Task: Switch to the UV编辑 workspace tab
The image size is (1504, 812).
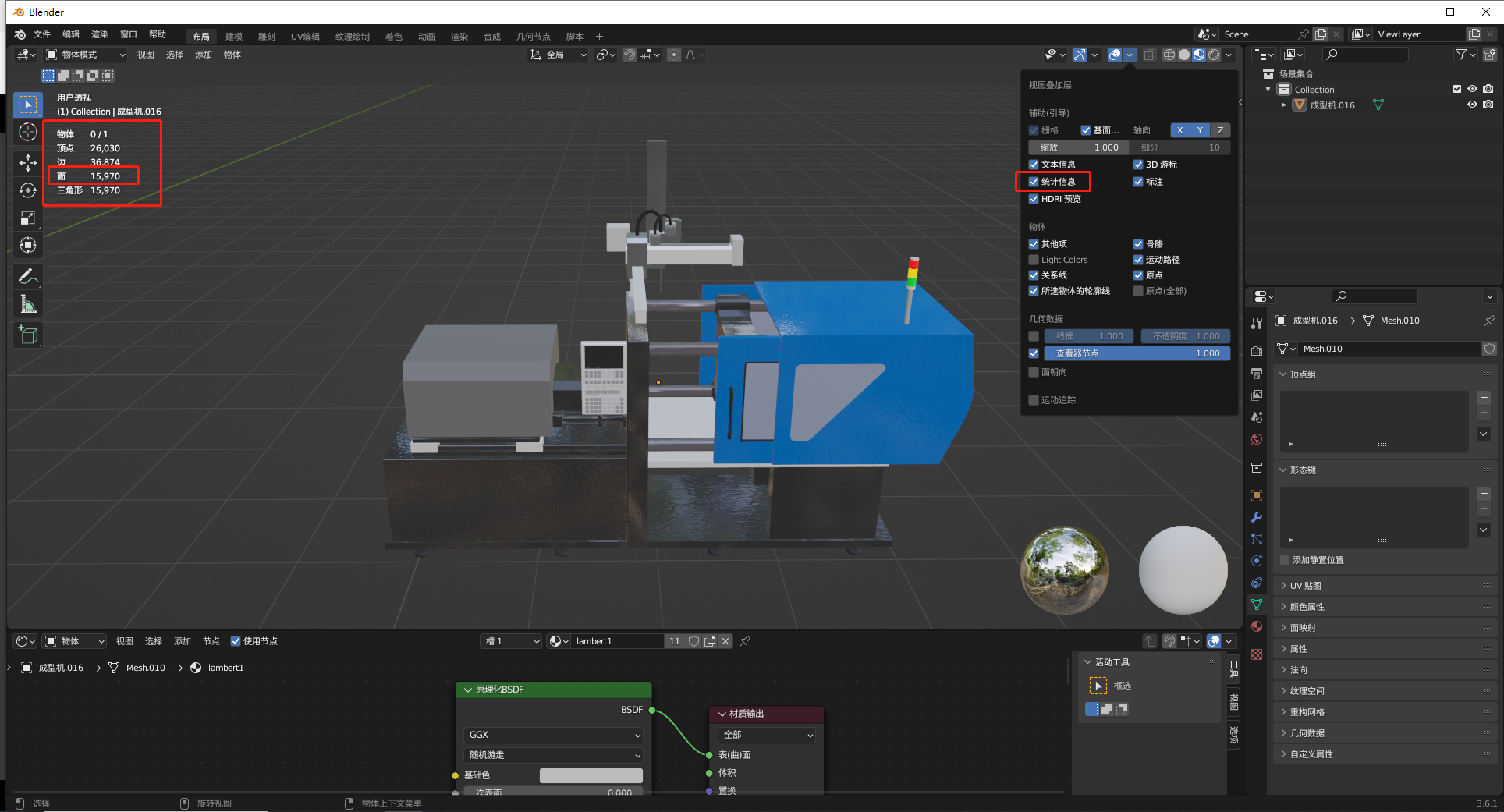Action: (305, 37)
